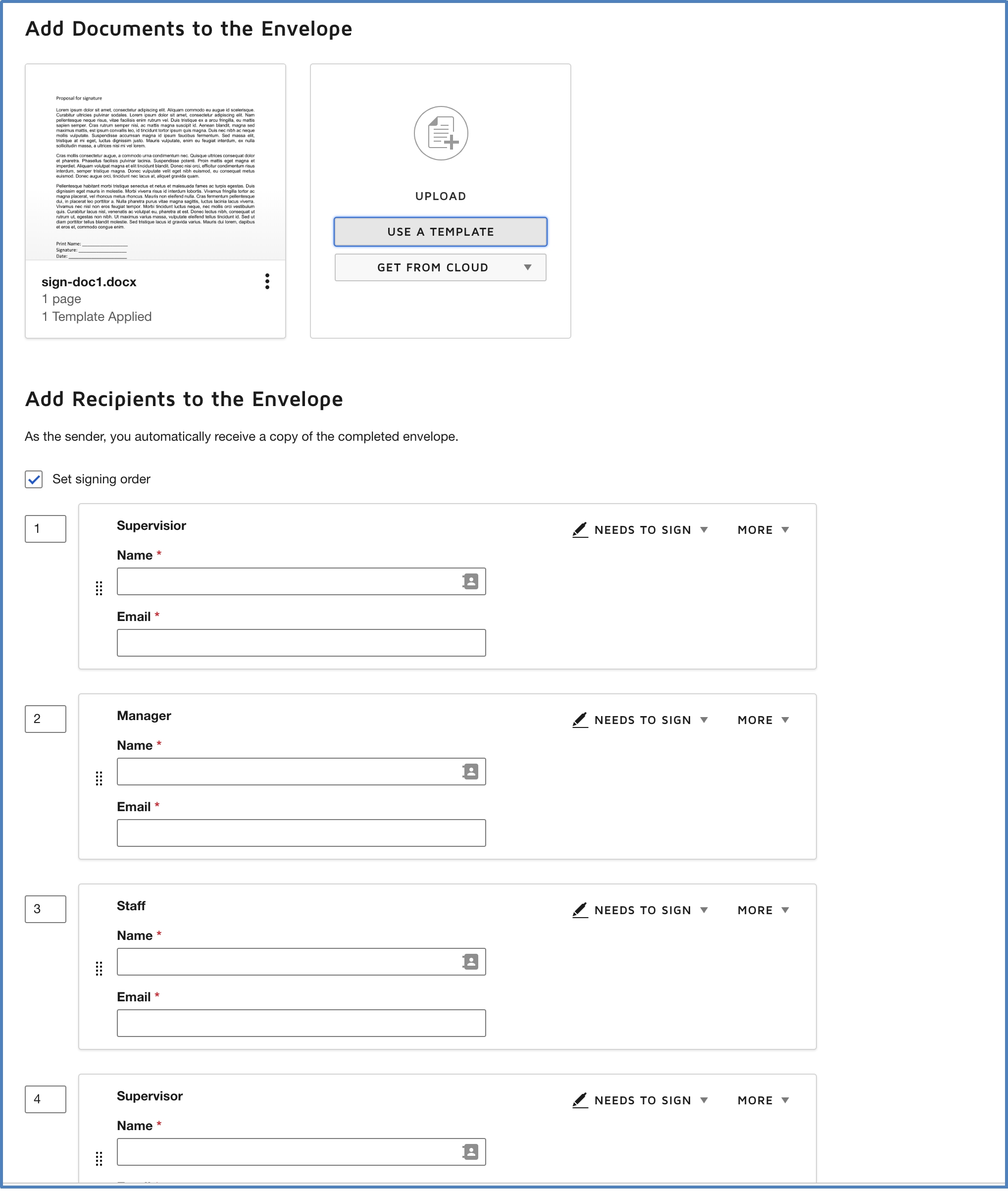Click the Manager Email input field
This screenshot has height=1191, width=1008.
point(301,832)
